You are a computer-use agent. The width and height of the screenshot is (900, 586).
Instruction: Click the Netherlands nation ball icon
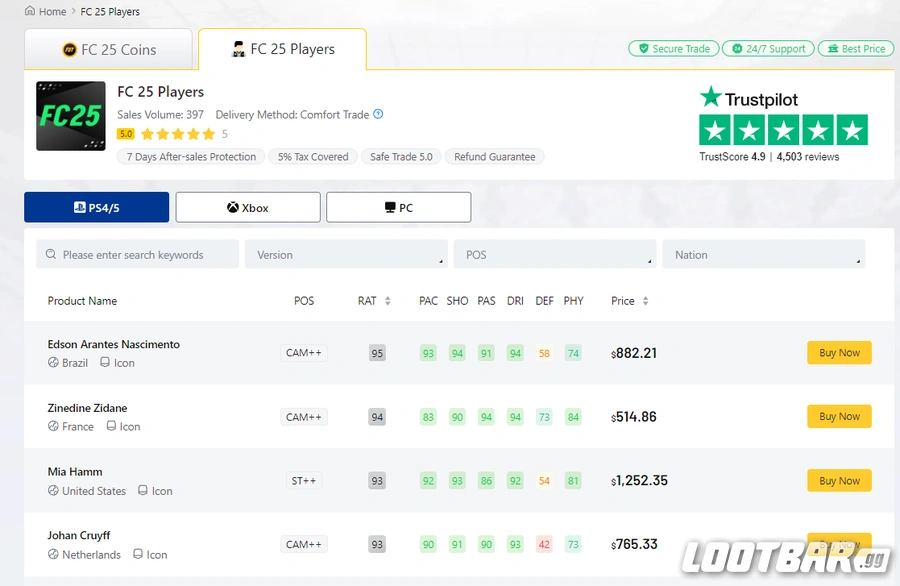53,554
